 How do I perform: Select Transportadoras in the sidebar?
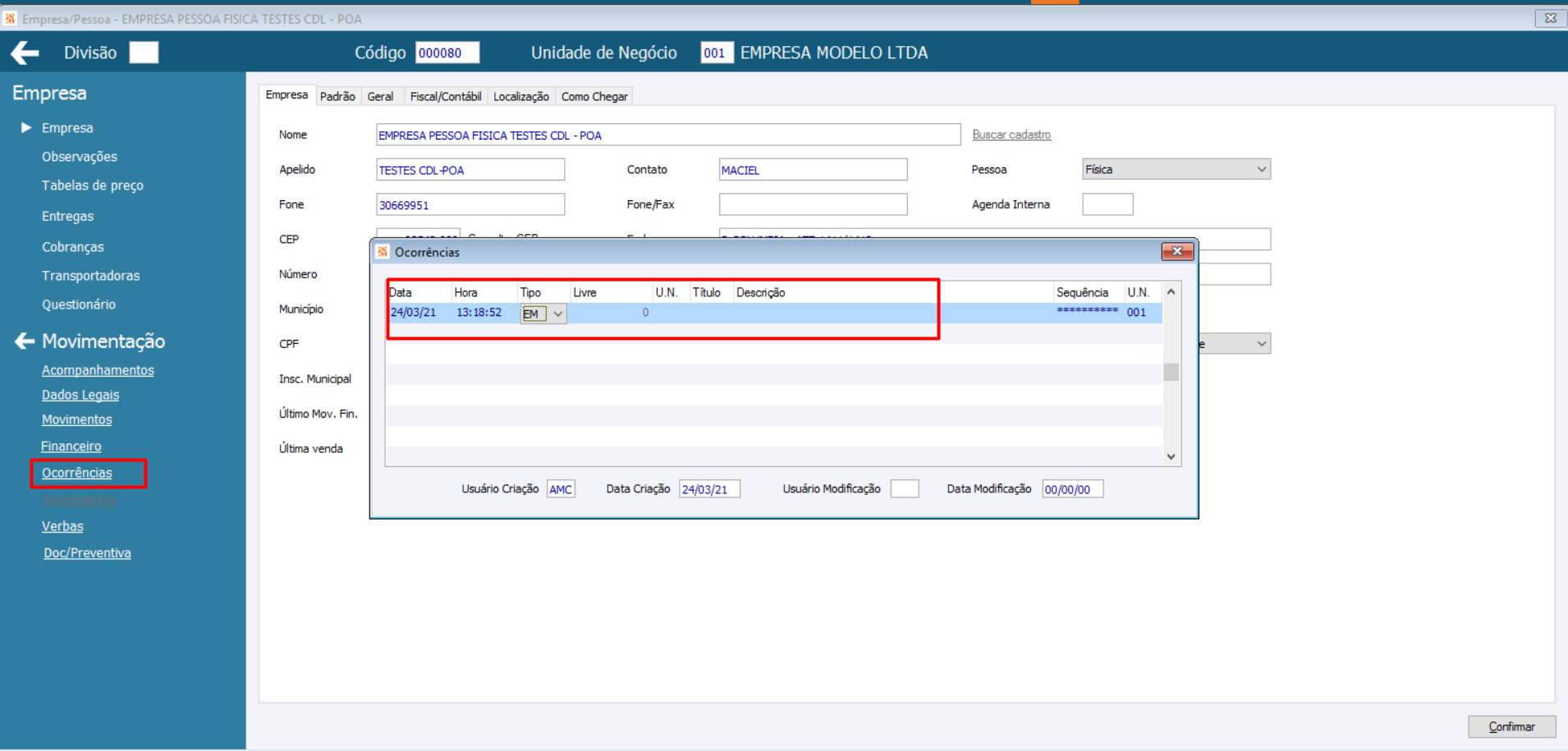coord(91,276)
